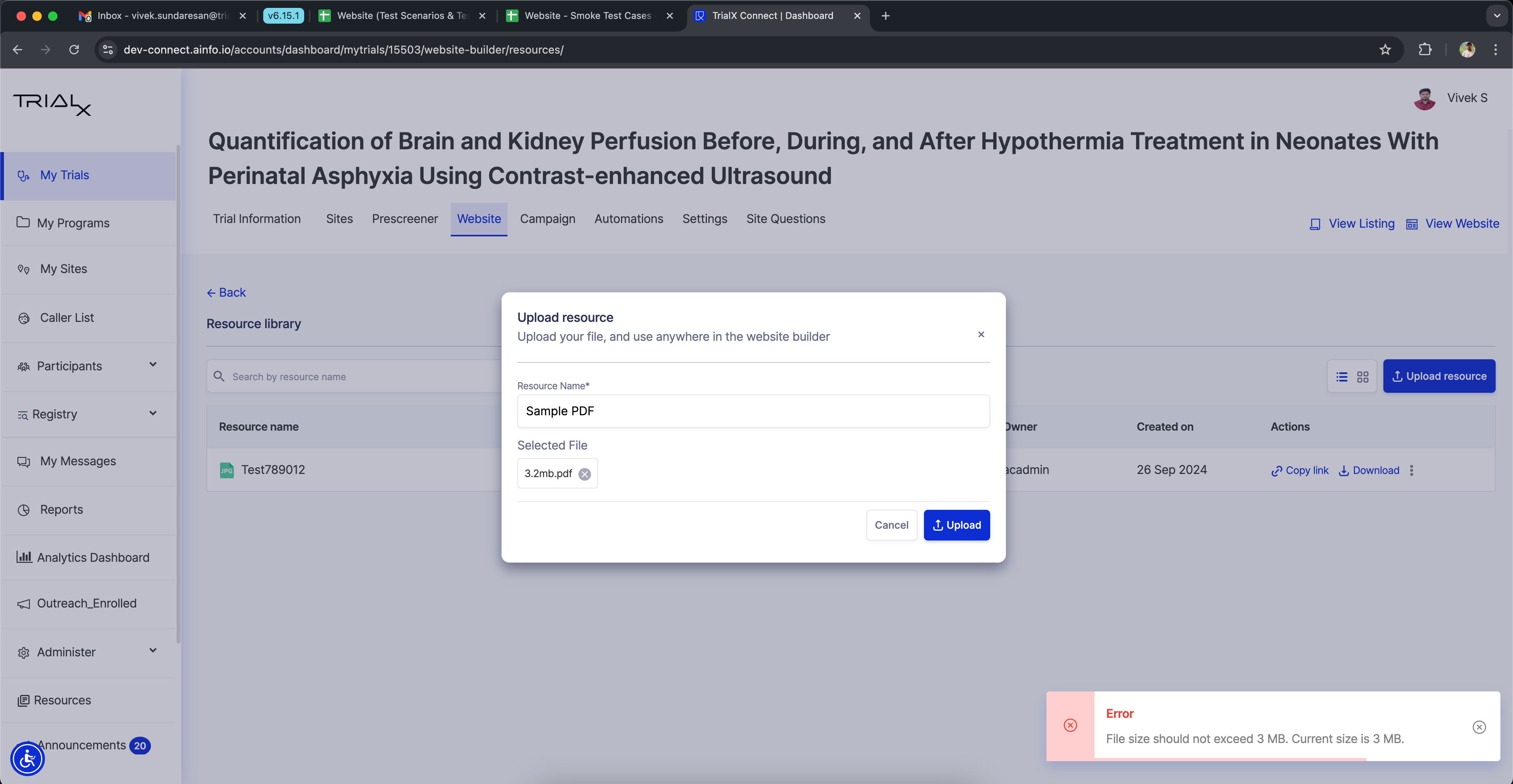Click the sidebar vertical scrollbar
1513x784 pixels.
(x=178, y=394)
